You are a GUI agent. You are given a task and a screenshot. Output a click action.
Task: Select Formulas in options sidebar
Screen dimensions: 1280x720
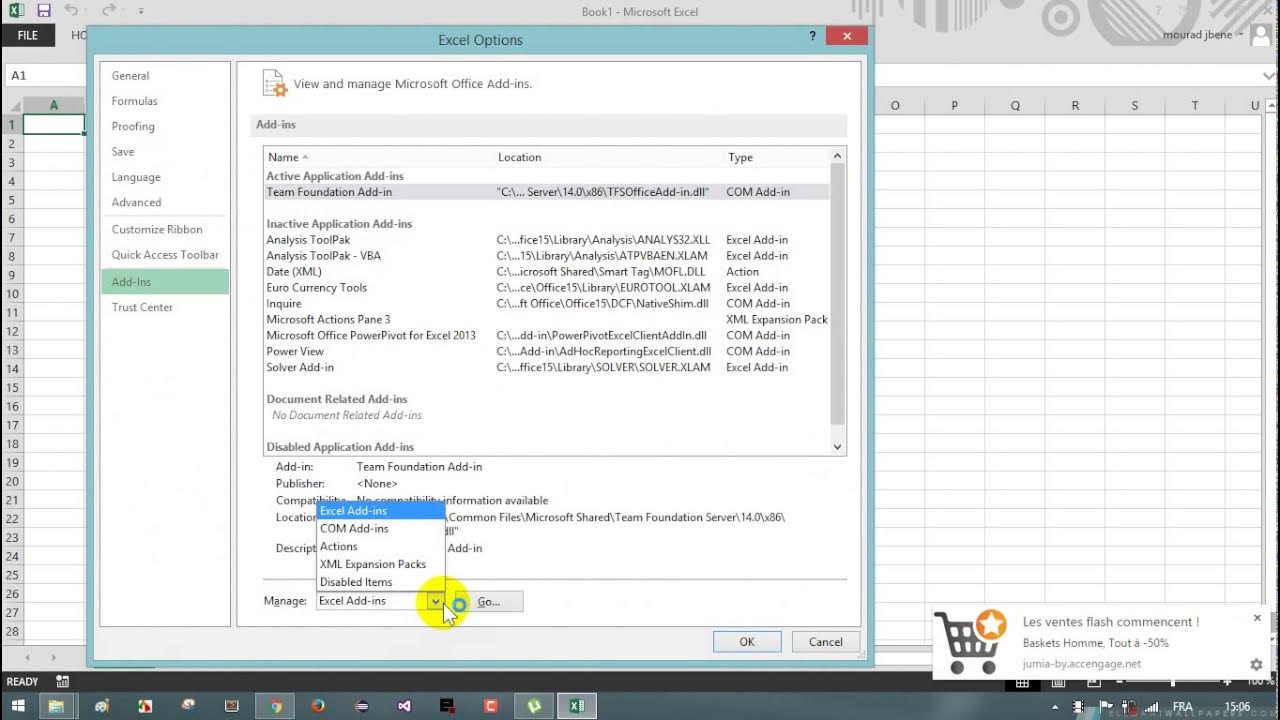pos(164,101)
